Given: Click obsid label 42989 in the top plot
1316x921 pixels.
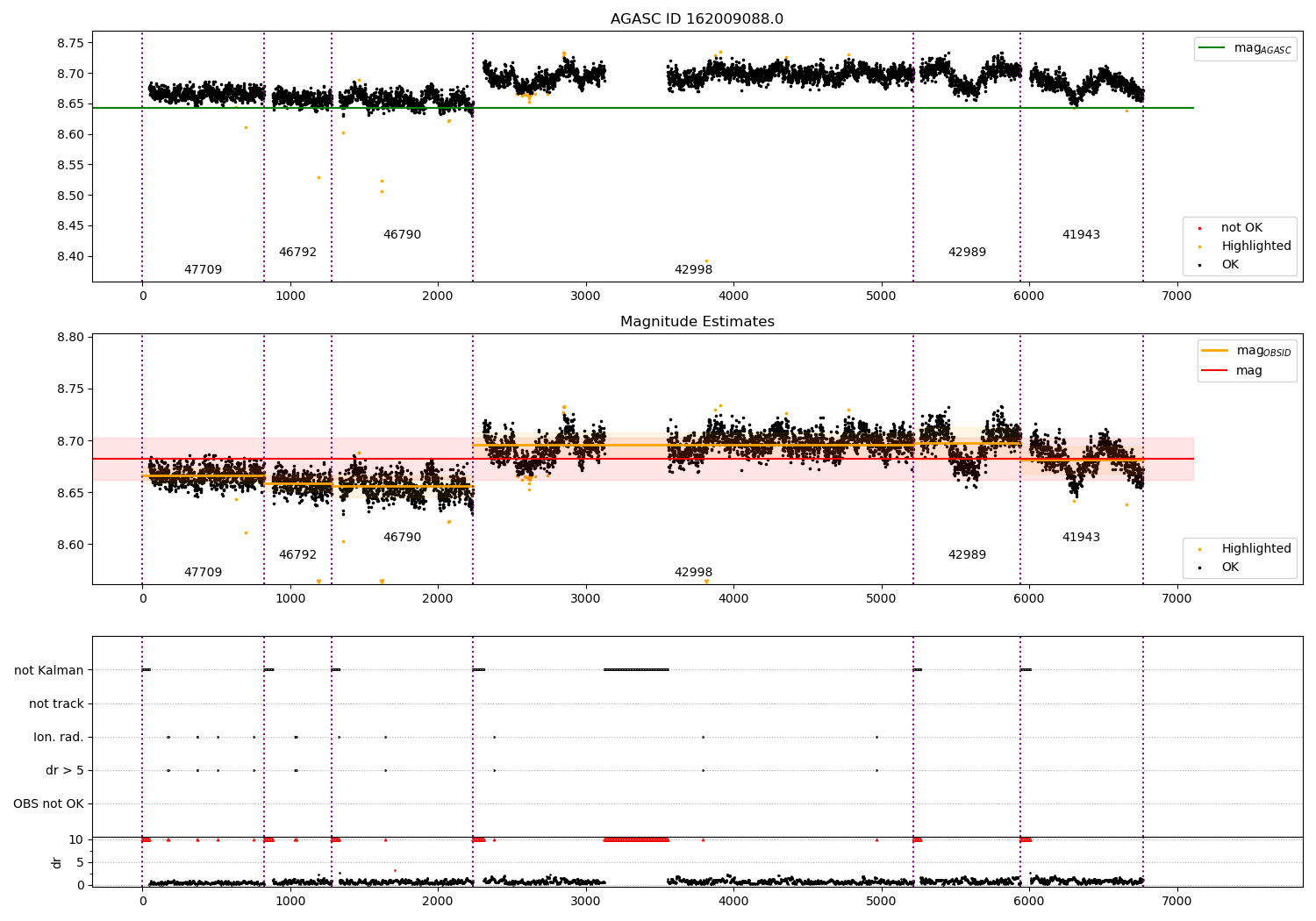Looking at the screenshot, I should click(x=967, y=252).
